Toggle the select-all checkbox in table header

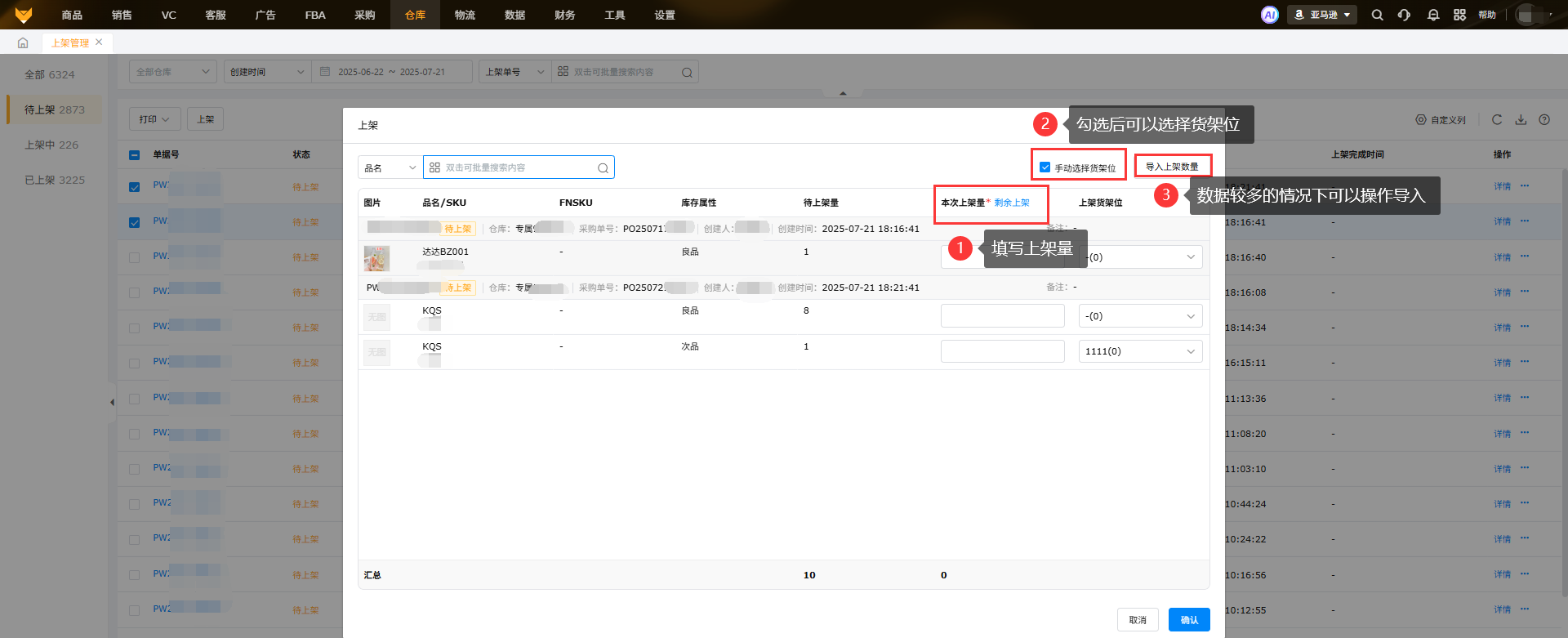135,155
